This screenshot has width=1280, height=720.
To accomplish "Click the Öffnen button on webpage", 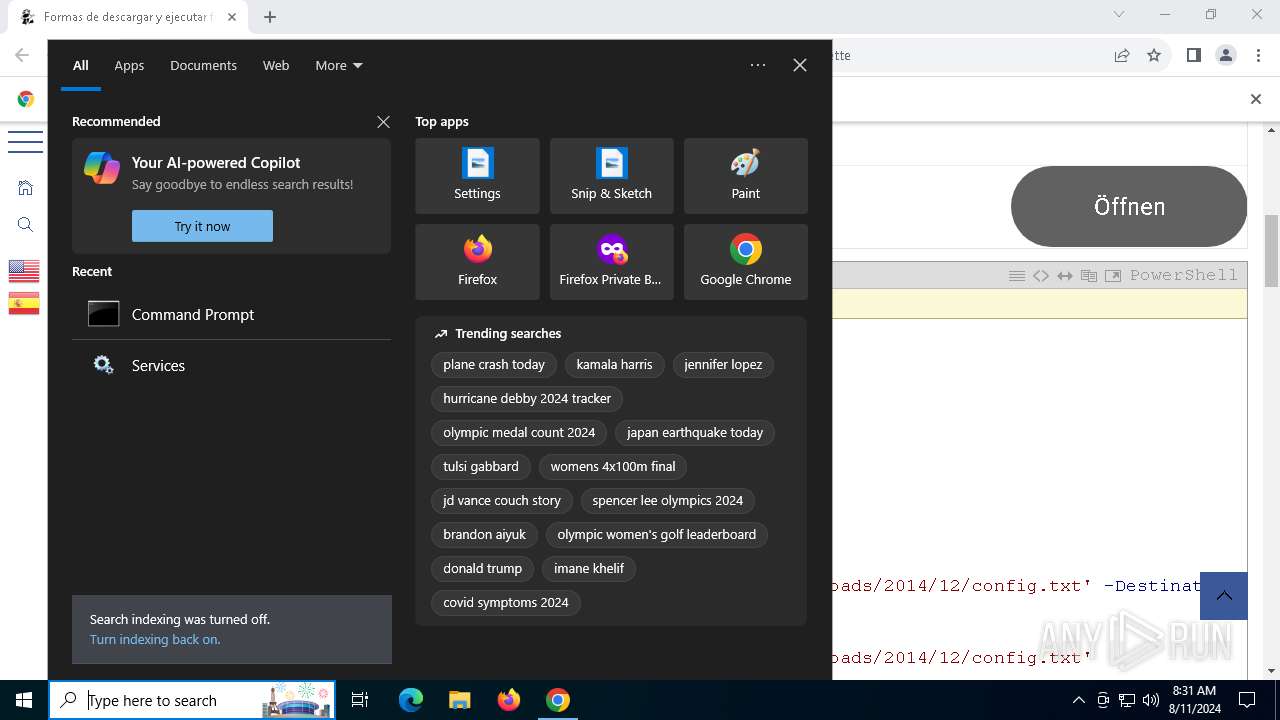I will 1129,206.
